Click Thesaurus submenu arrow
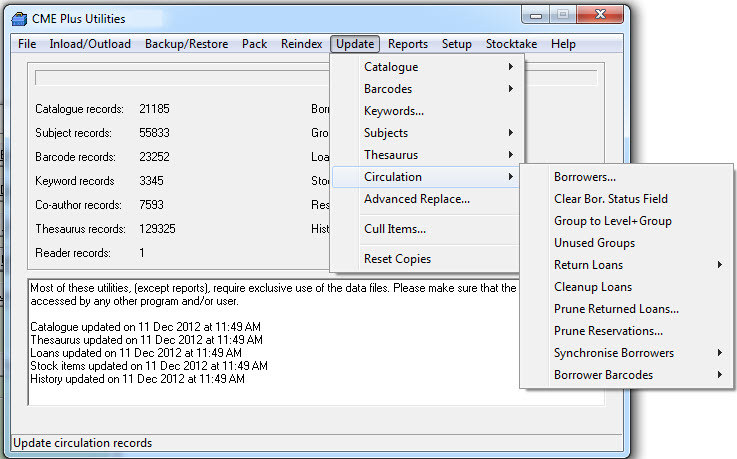737x459 pixels. [510, 155]
